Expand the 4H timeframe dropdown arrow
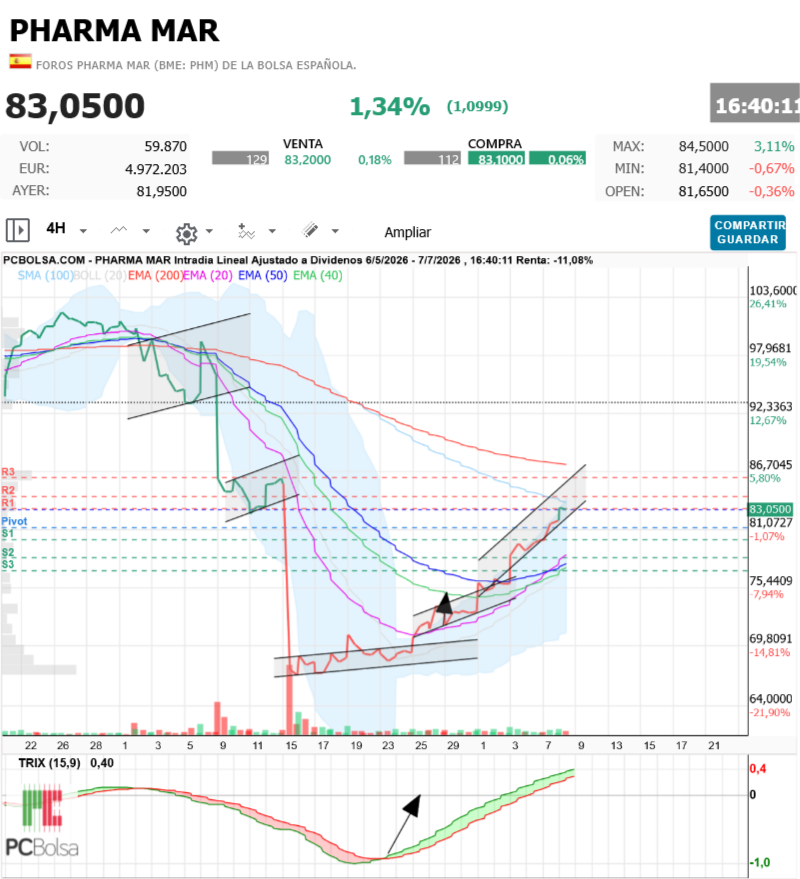800x879 pixels. [83, 231]
